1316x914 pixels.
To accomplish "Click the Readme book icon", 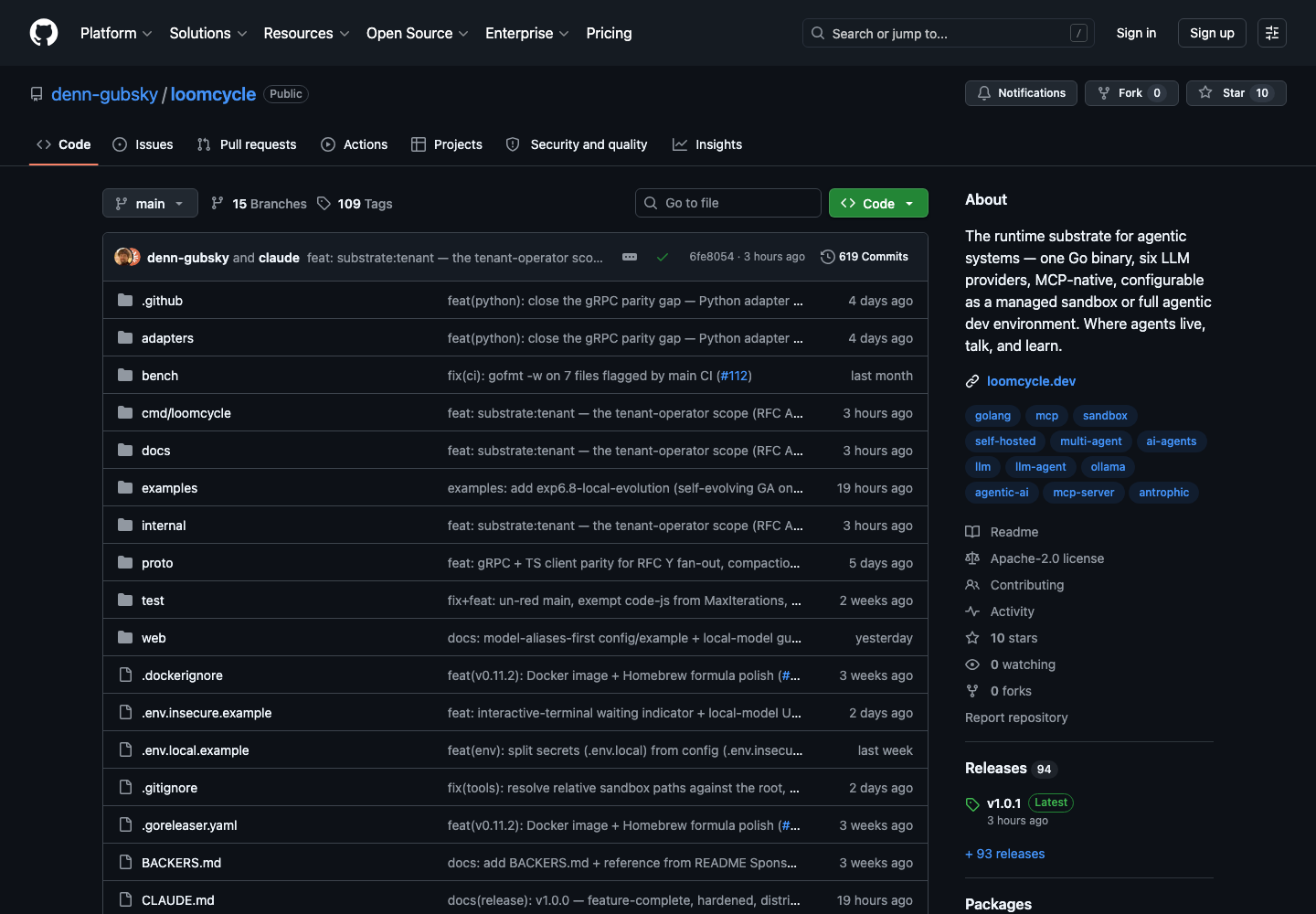I will [972, 532].
